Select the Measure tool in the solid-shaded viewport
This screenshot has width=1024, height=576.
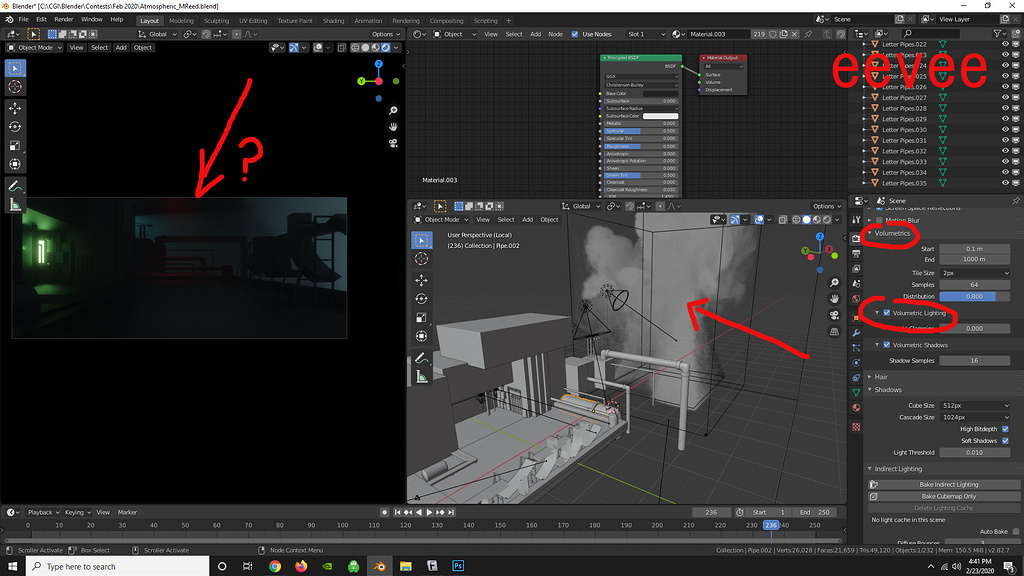[x=421, y=377]
